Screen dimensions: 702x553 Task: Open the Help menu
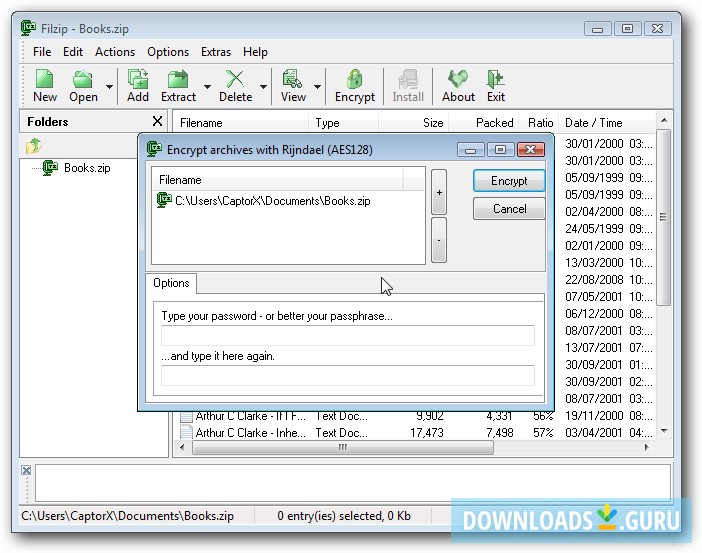pos(256,52)
